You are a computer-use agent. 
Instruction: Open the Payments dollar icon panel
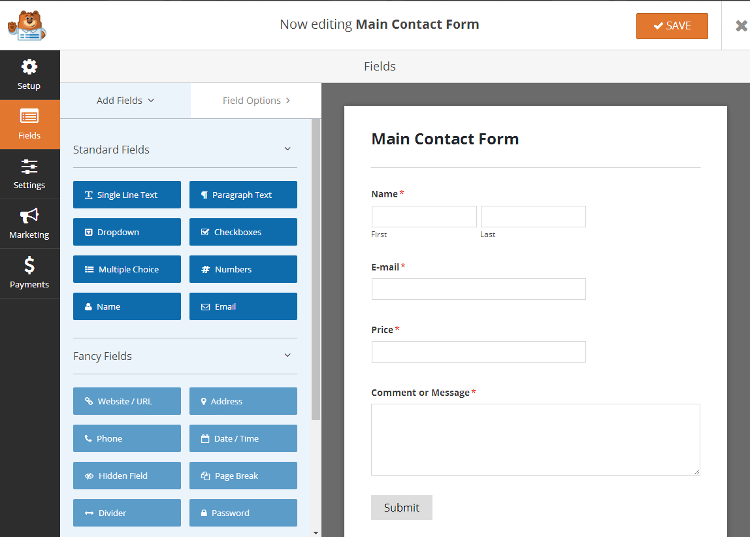(29, 273)
